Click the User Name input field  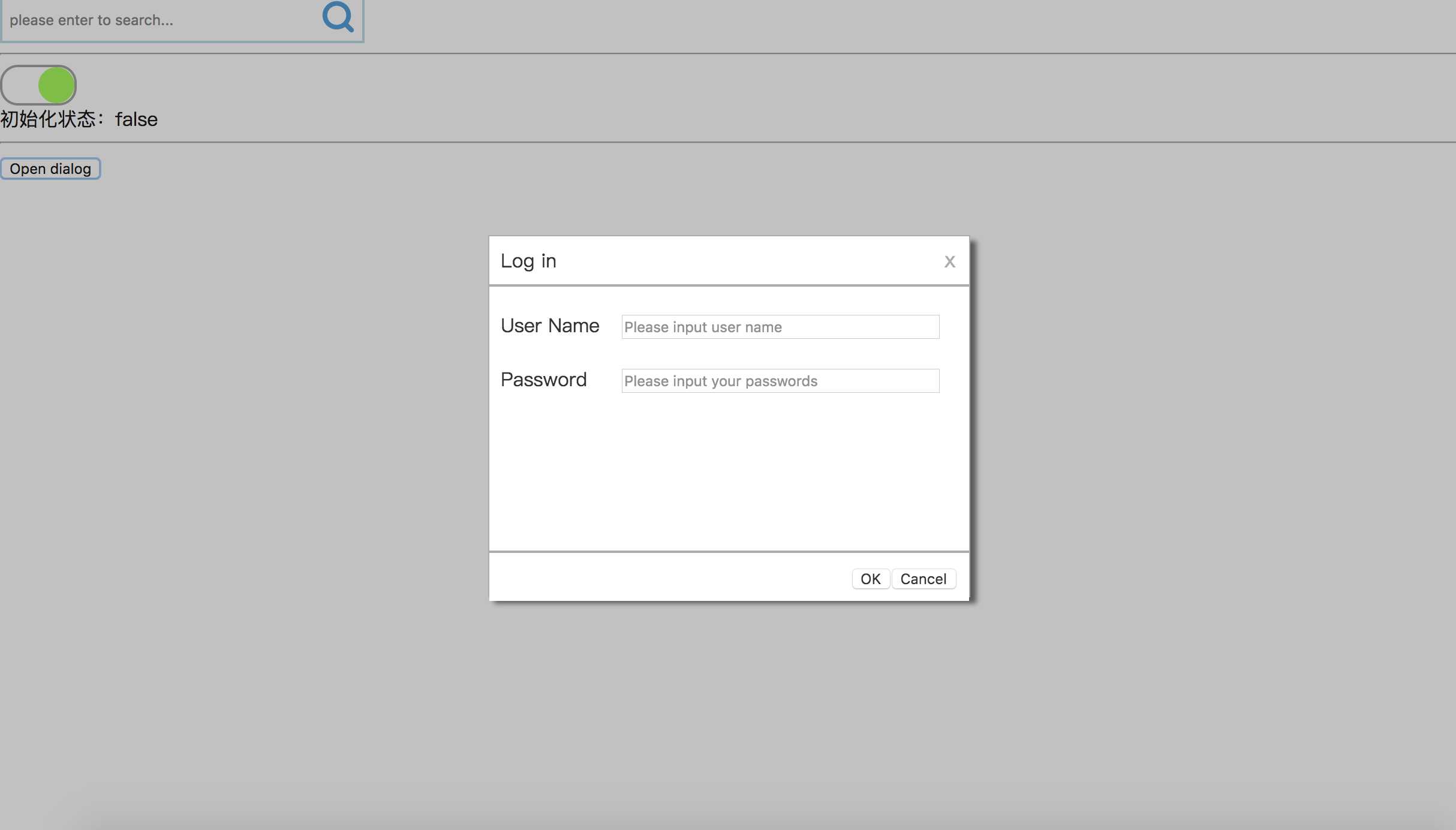[x=780, y=327]
